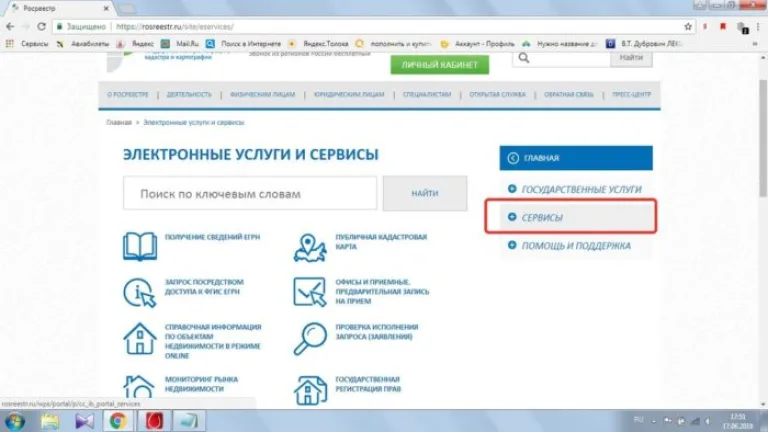Open the red Opera taskbar icon
Image resolution: width=768 pixels, height=432 pixels.
[154, 421]
